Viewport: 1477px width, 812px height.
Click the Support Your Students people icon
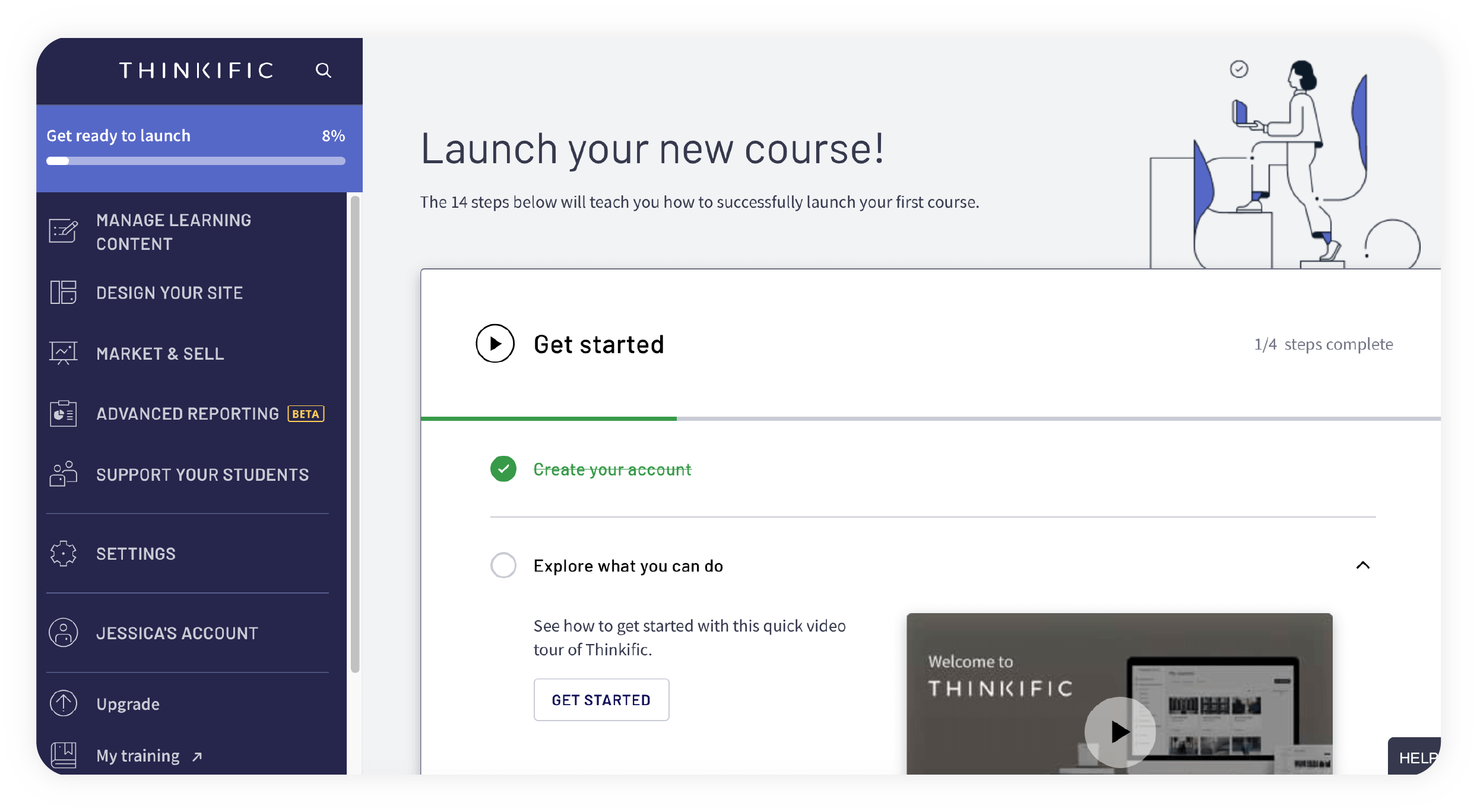[64, 474]
